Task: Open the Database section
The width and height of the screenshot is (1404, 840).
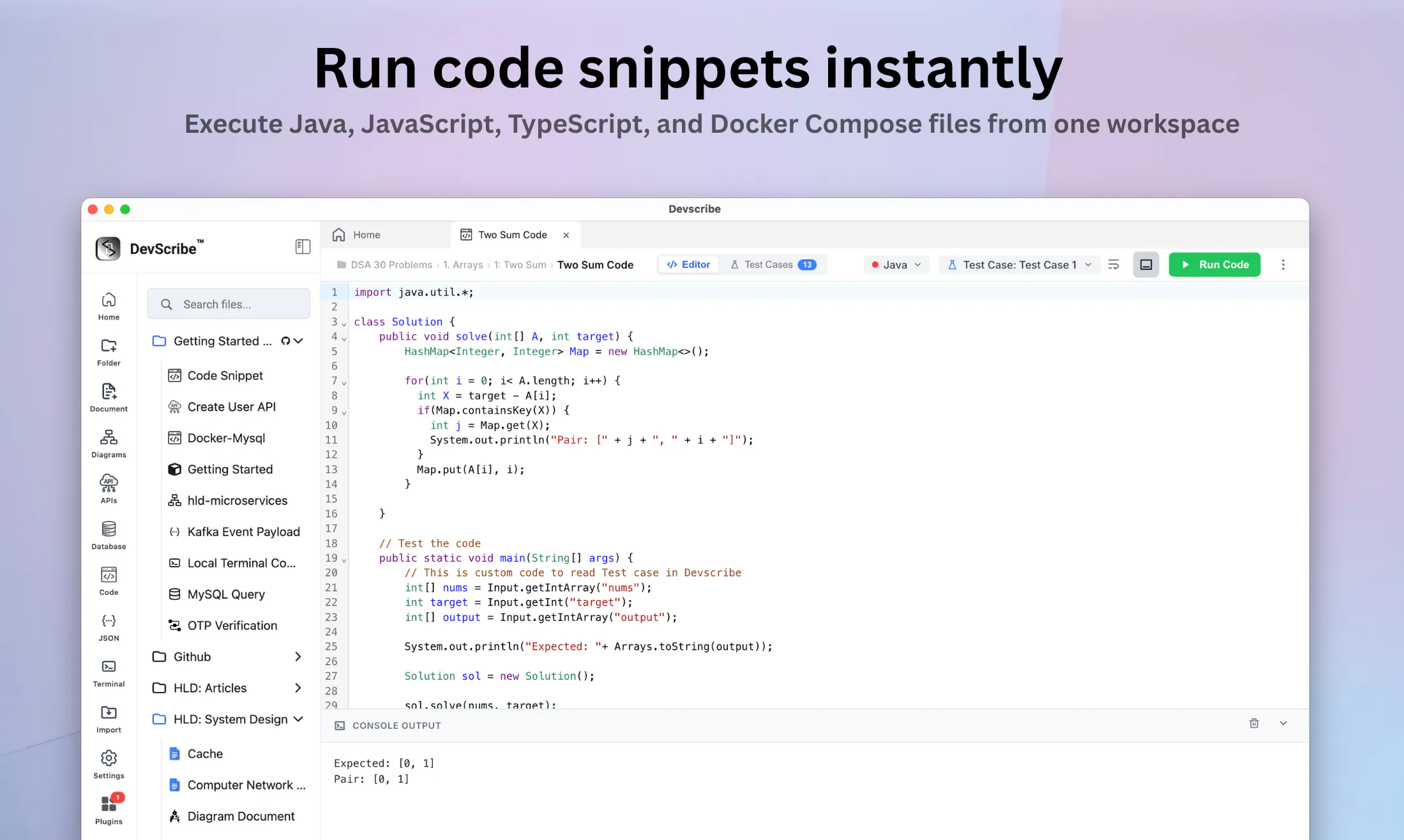Action: click(109, 536)
